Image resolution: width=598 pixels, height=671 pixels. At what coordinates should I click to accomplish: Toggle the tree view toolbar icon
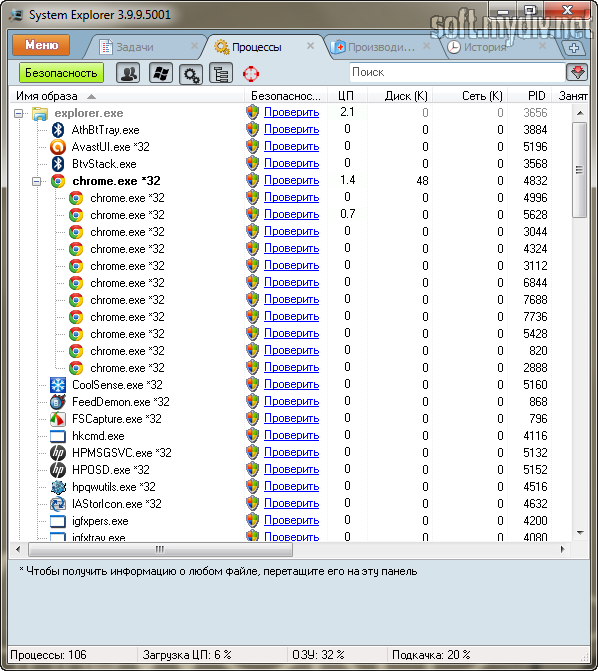221,73
